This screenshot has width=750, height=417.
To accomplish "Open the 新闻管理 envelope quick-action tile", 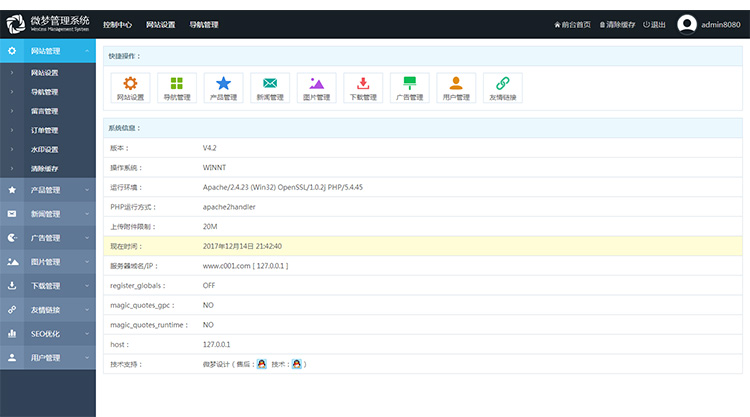I will tap(270, 88).
